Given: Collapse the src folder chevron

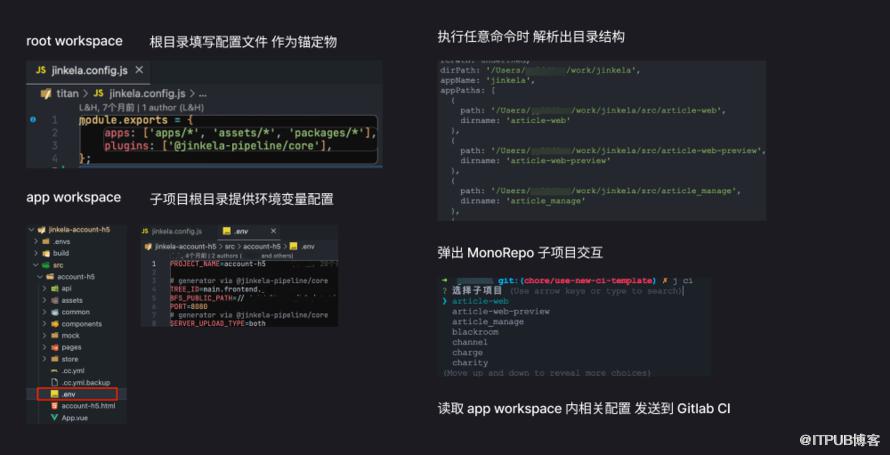Looking at the screenshot, I should 36,266.
